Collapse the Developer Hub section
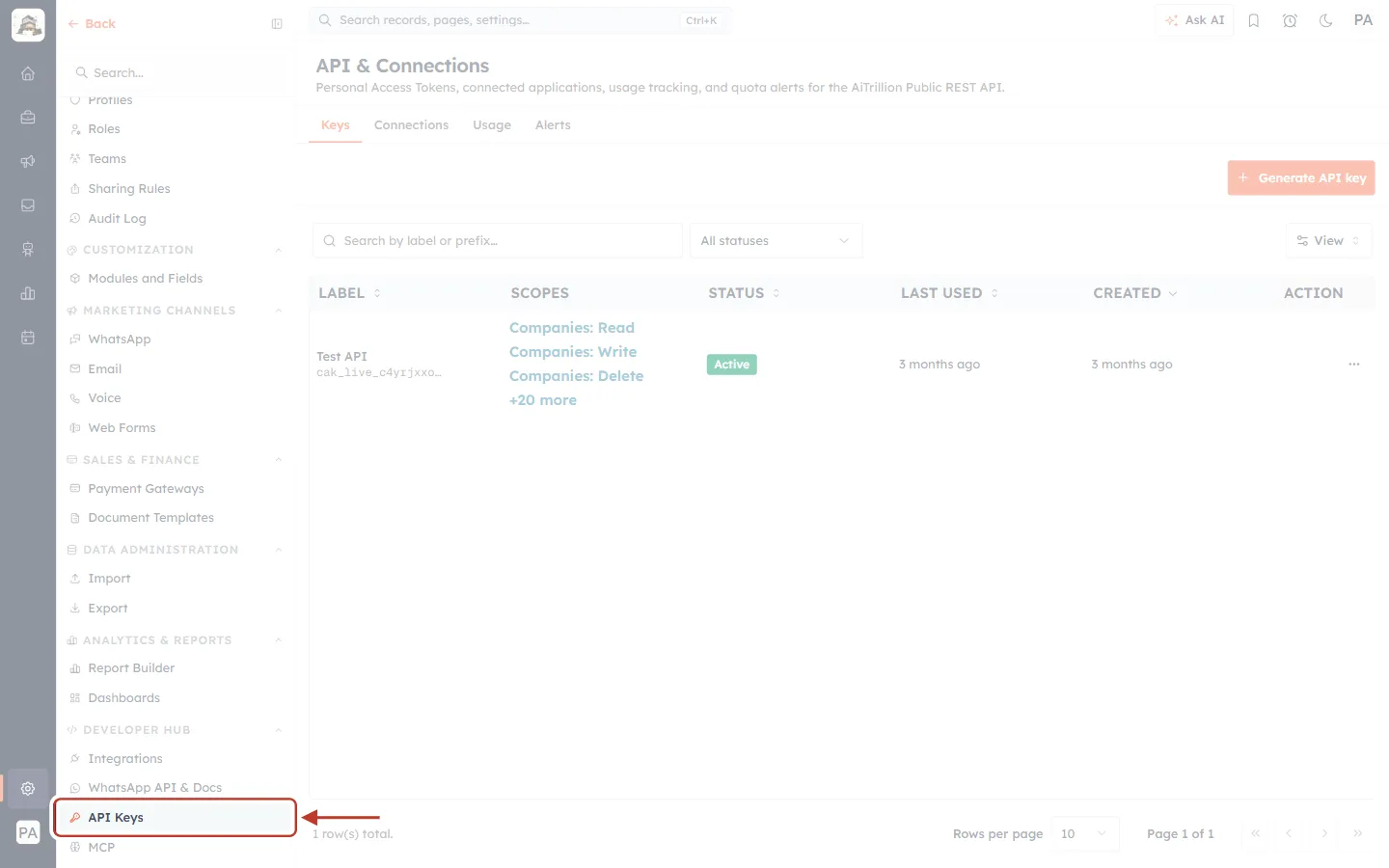Image resolution: width=1389 pixels, height=868 pixels. click(x=279, y=730)
